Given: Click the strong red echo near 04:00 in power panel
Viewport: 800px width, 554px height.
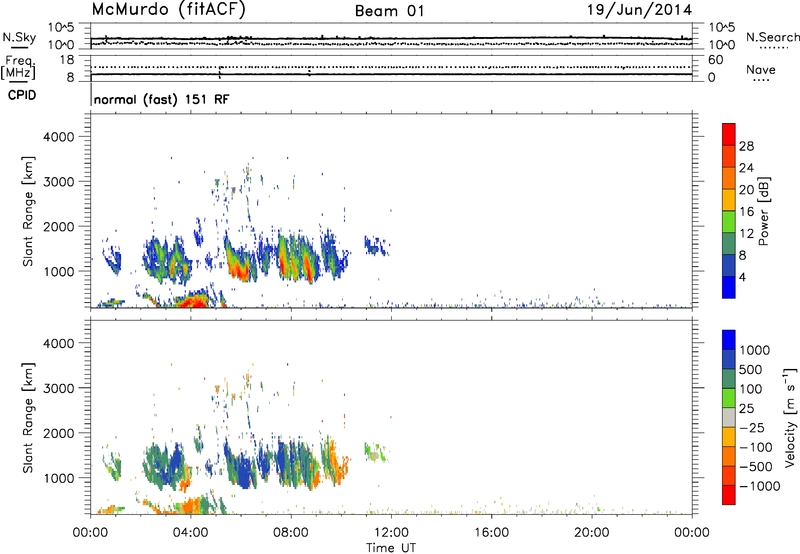Looking at the screenshot, I should point(191,301).
